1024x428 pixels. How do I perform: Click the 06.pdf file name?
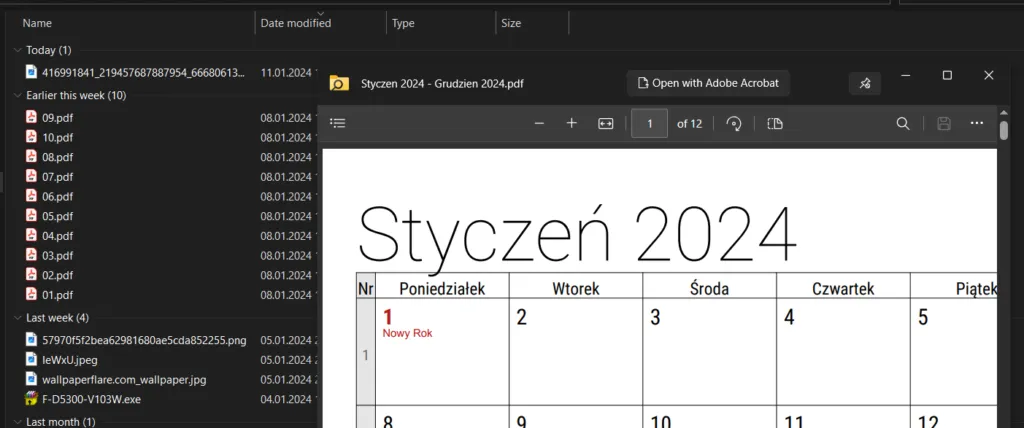57,197
